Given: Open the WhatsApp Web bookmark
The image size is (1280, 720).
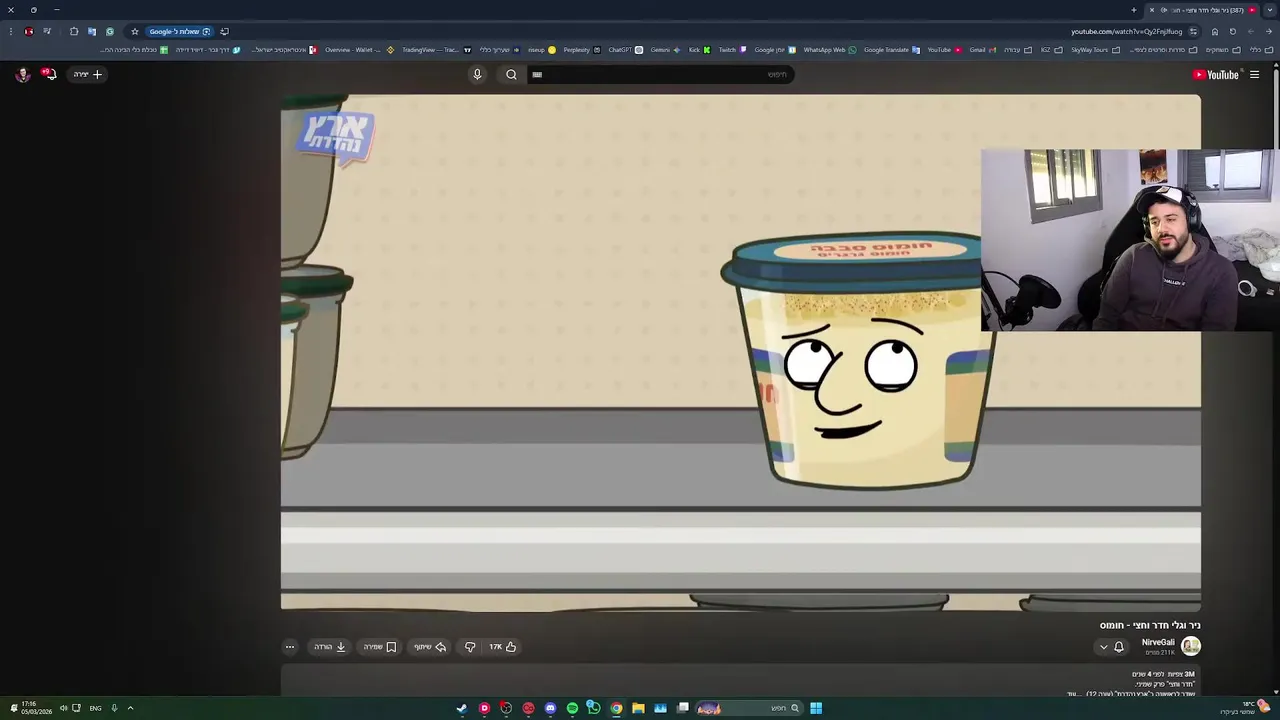Looking at the screenshot, I should 830,50.
